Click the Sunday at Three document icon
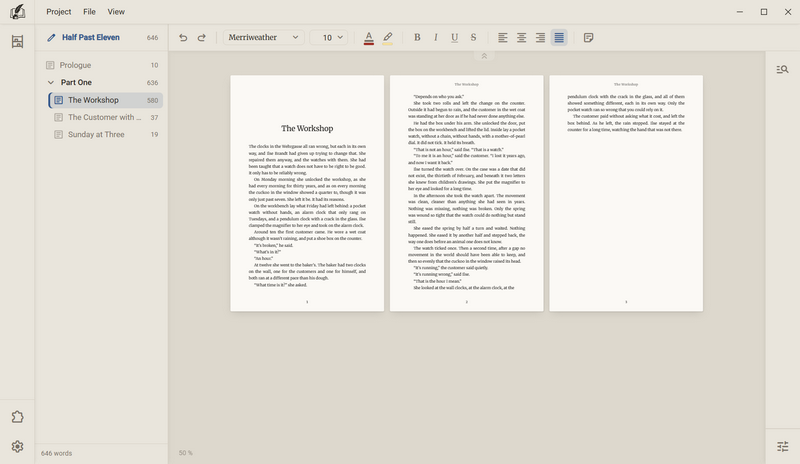The height and width of the screenshot is (464, 800). [59, 134]
